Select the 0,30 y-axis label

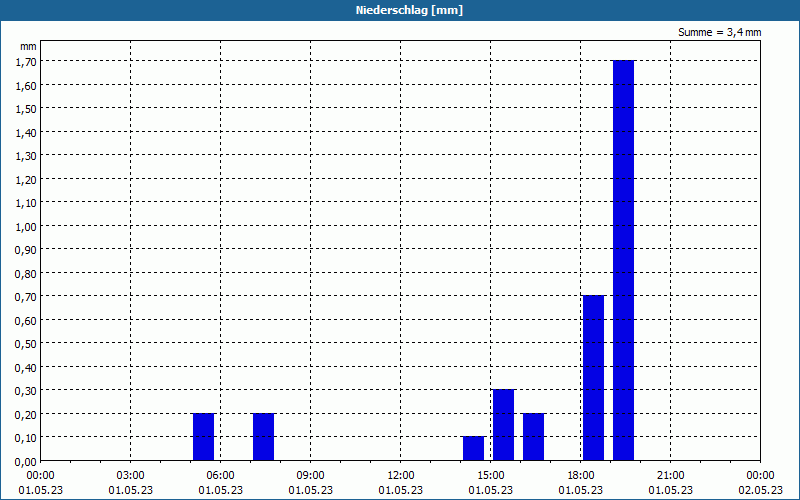26,391
